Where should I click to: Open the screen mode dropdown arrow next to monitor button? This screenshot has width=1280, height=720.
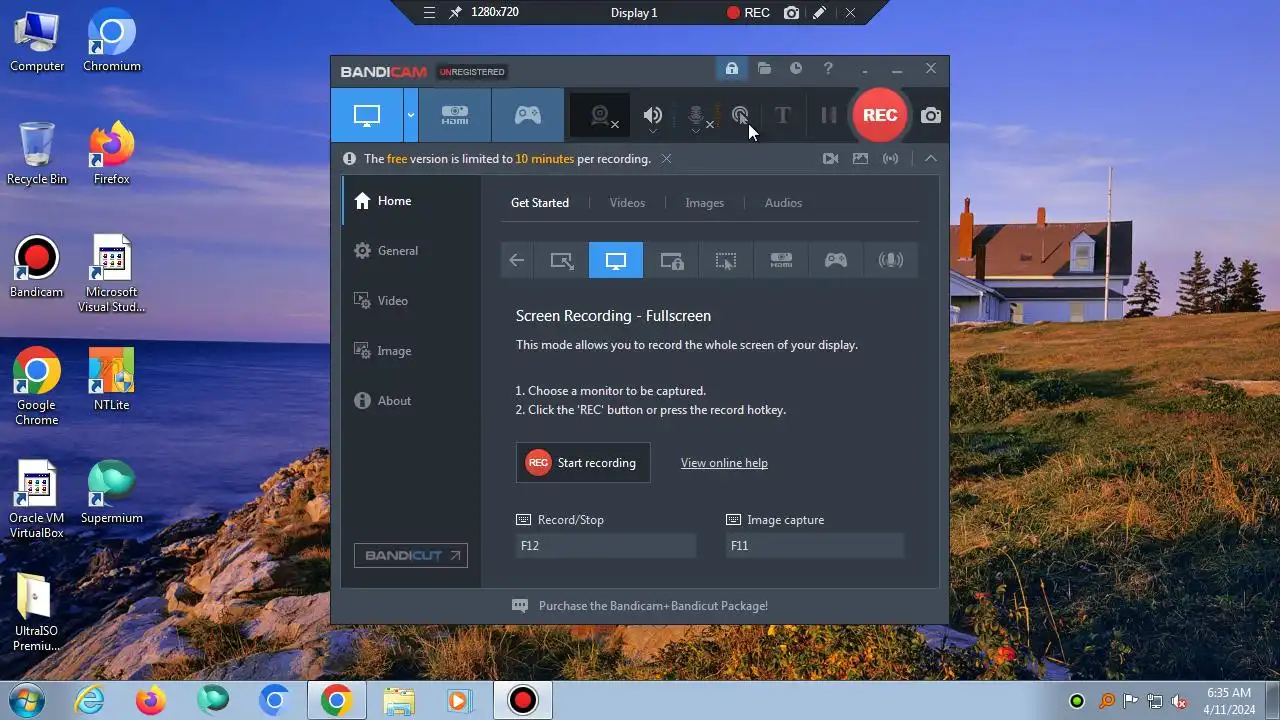coord(411,115)
